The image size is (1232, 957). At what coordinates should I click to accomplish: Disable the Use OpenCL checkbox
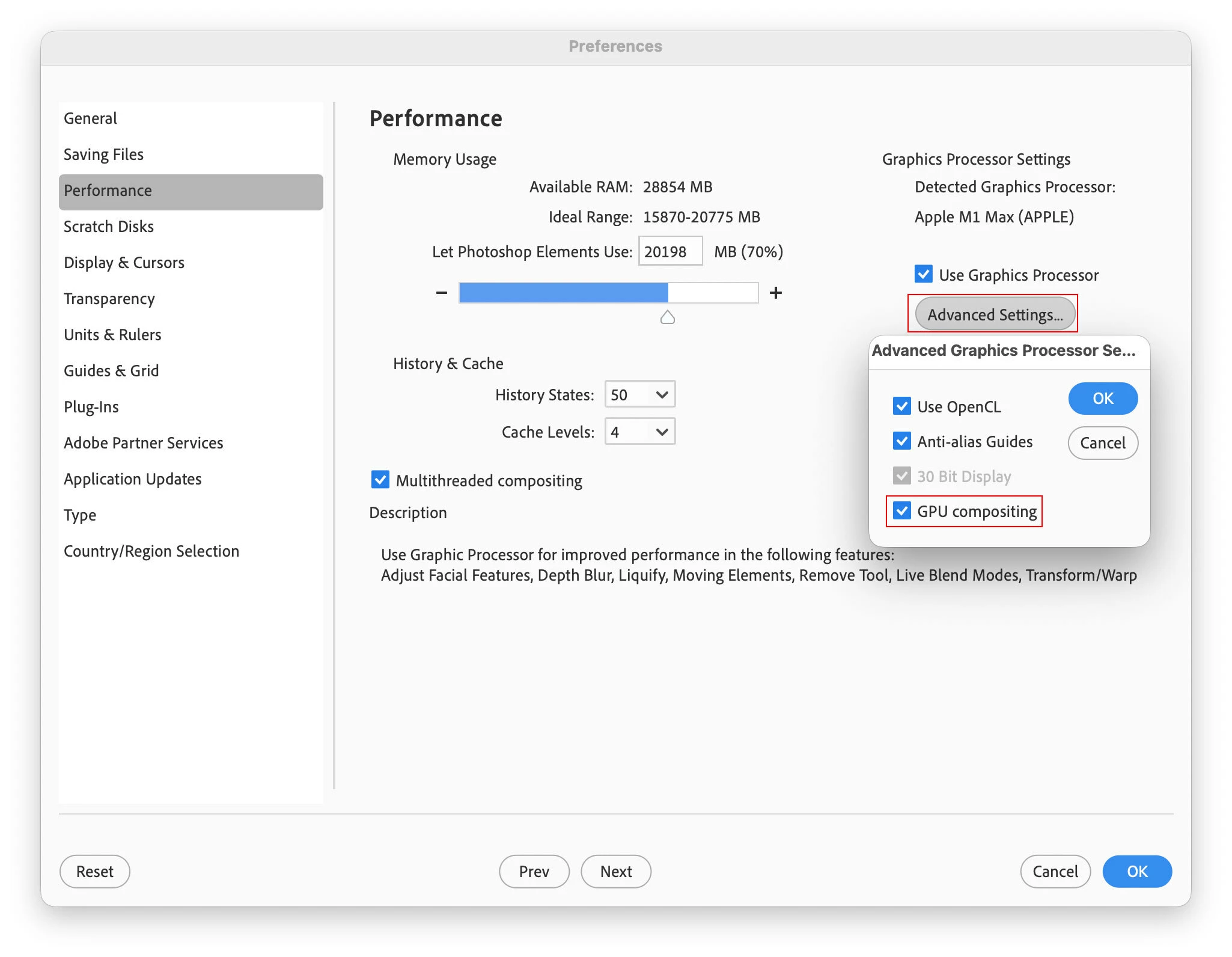901,406
